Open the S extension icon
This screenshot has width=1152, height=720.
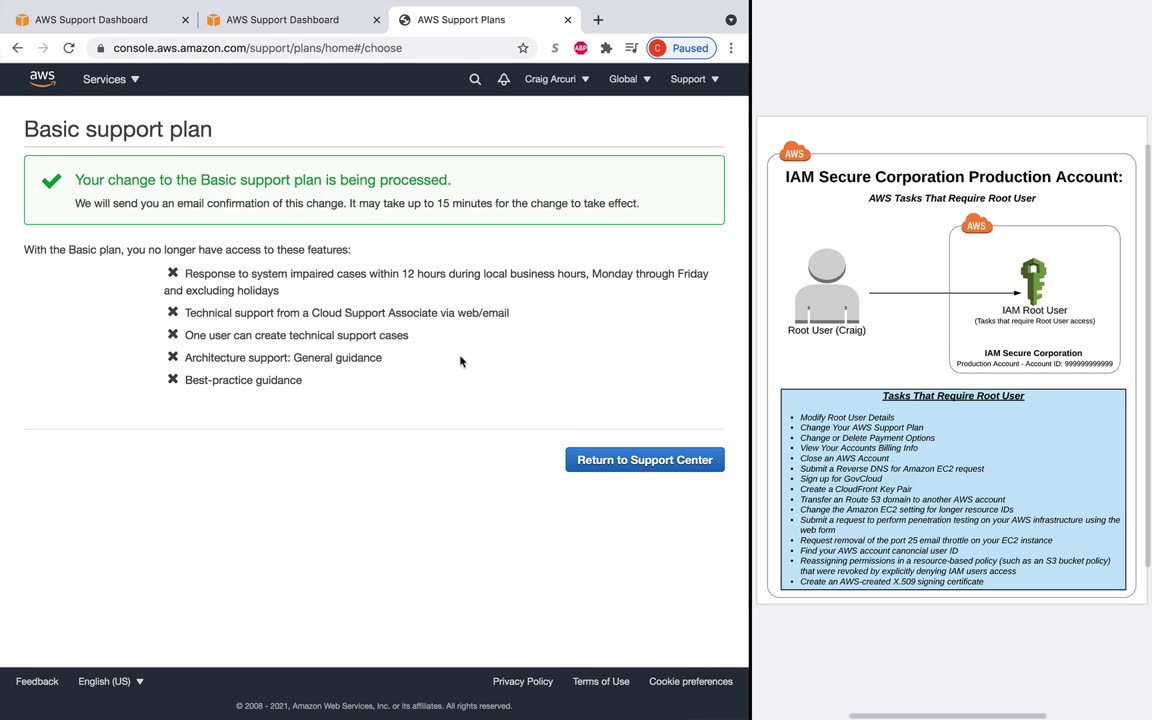(x=555, y=48)
